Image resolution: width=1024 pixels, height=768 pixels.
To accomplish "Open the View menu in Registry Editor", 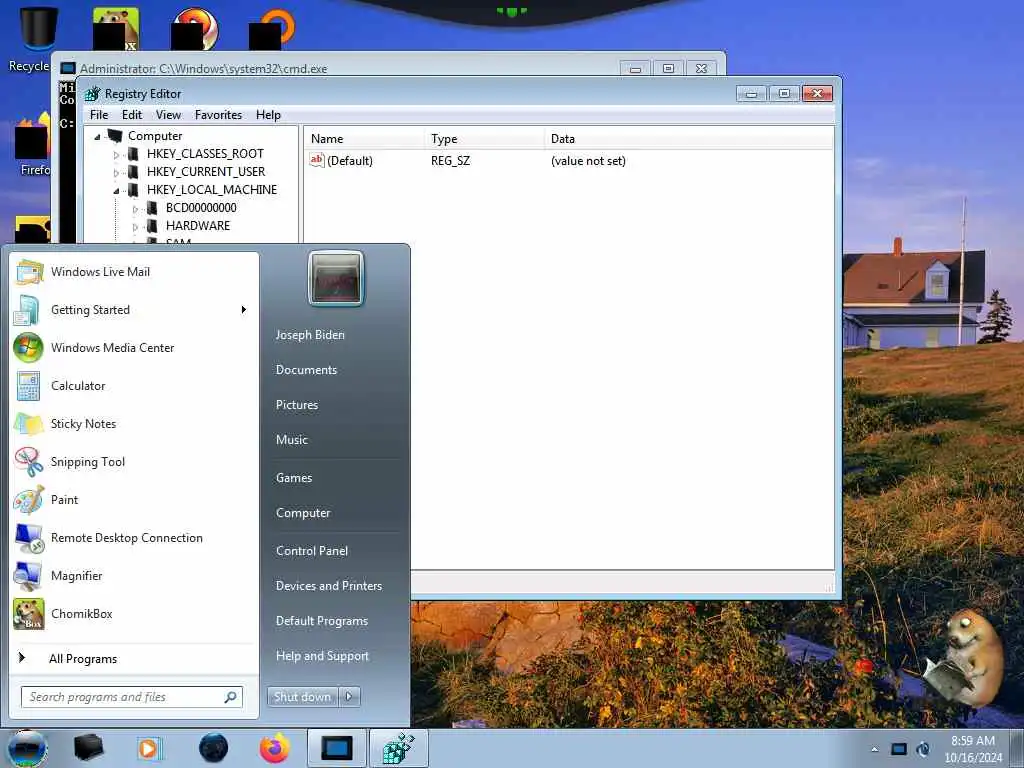I will pyautogui.click(x=168, y=115).
